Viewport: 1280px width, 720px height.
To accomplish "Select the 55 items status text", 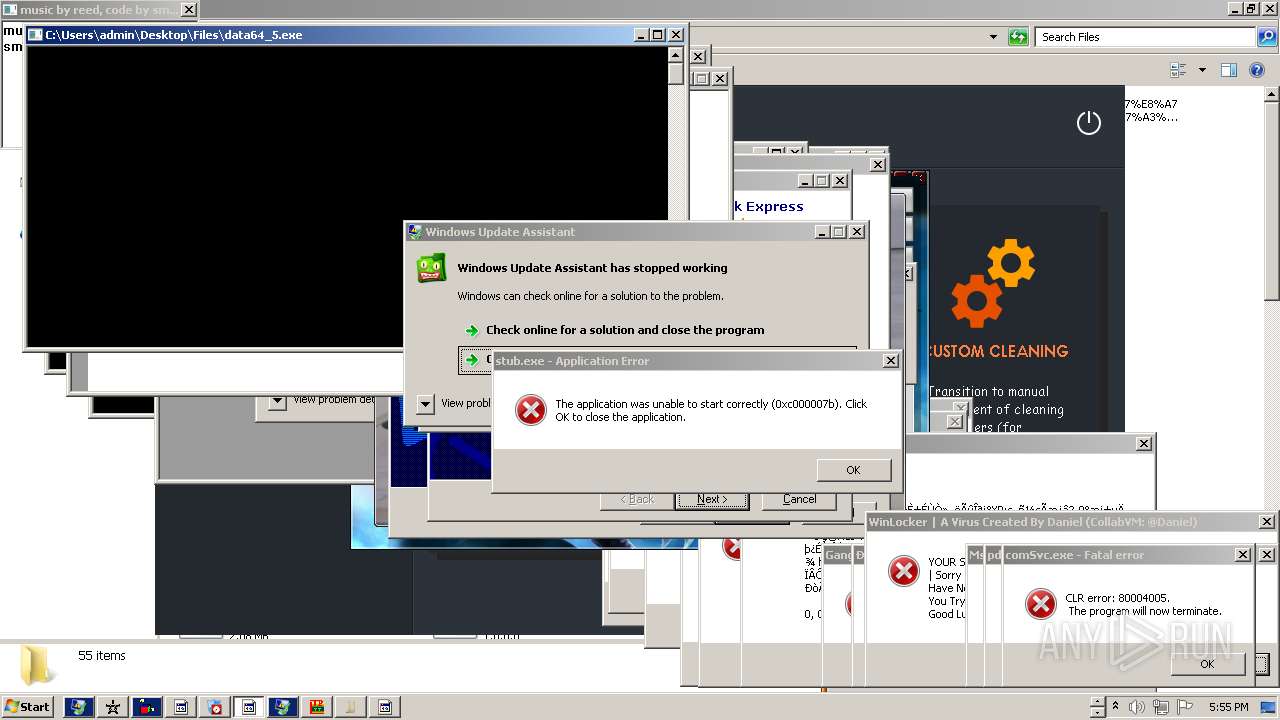I will pos(102,656).
